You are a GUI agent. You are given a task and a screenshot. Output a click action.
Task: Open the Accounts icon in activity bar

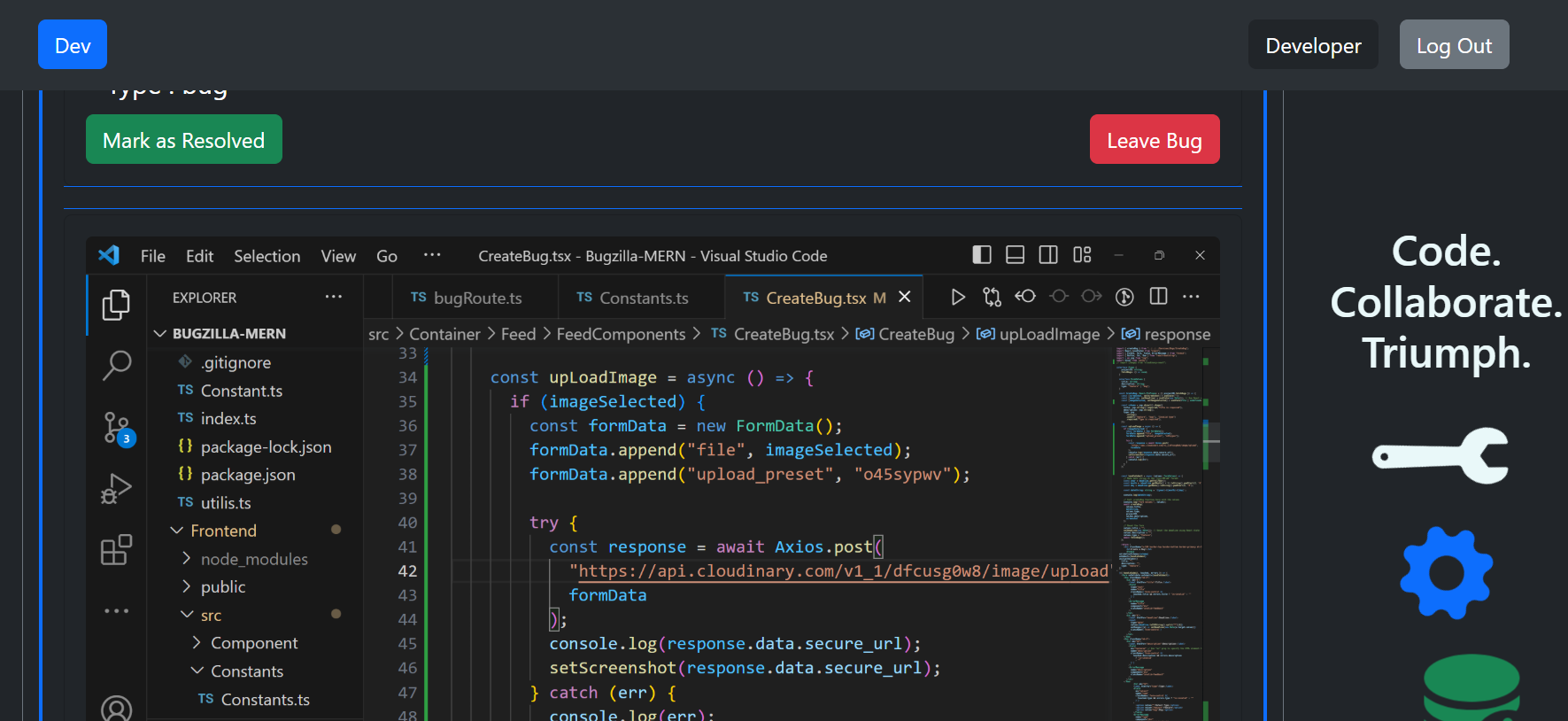116,708
